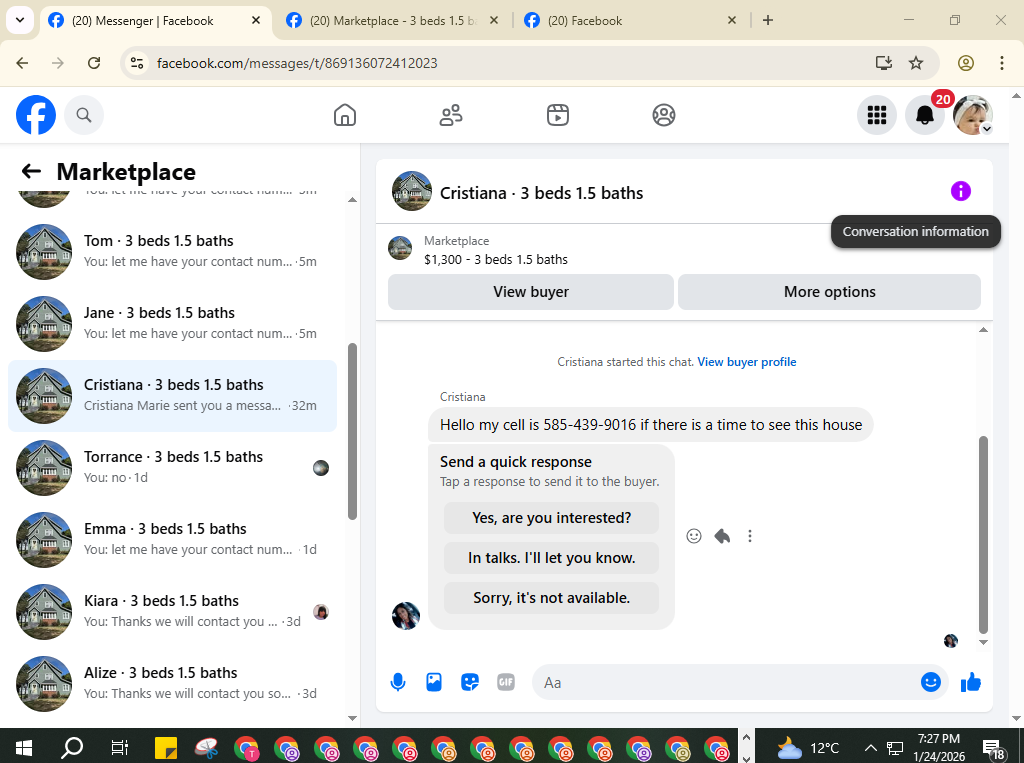Attach a file using the photo icon
Viewport: 1024px width, 763px height.
pos(434,682)
